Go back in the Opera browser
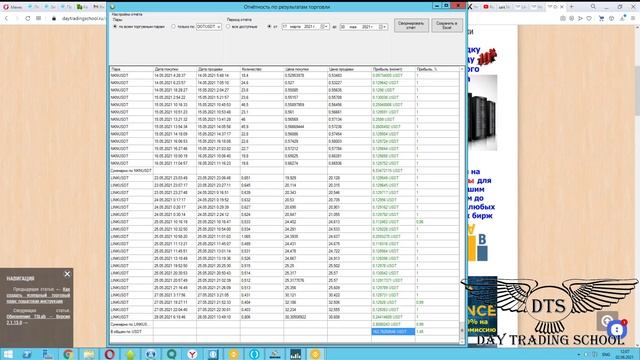 (x=7, y=18)
